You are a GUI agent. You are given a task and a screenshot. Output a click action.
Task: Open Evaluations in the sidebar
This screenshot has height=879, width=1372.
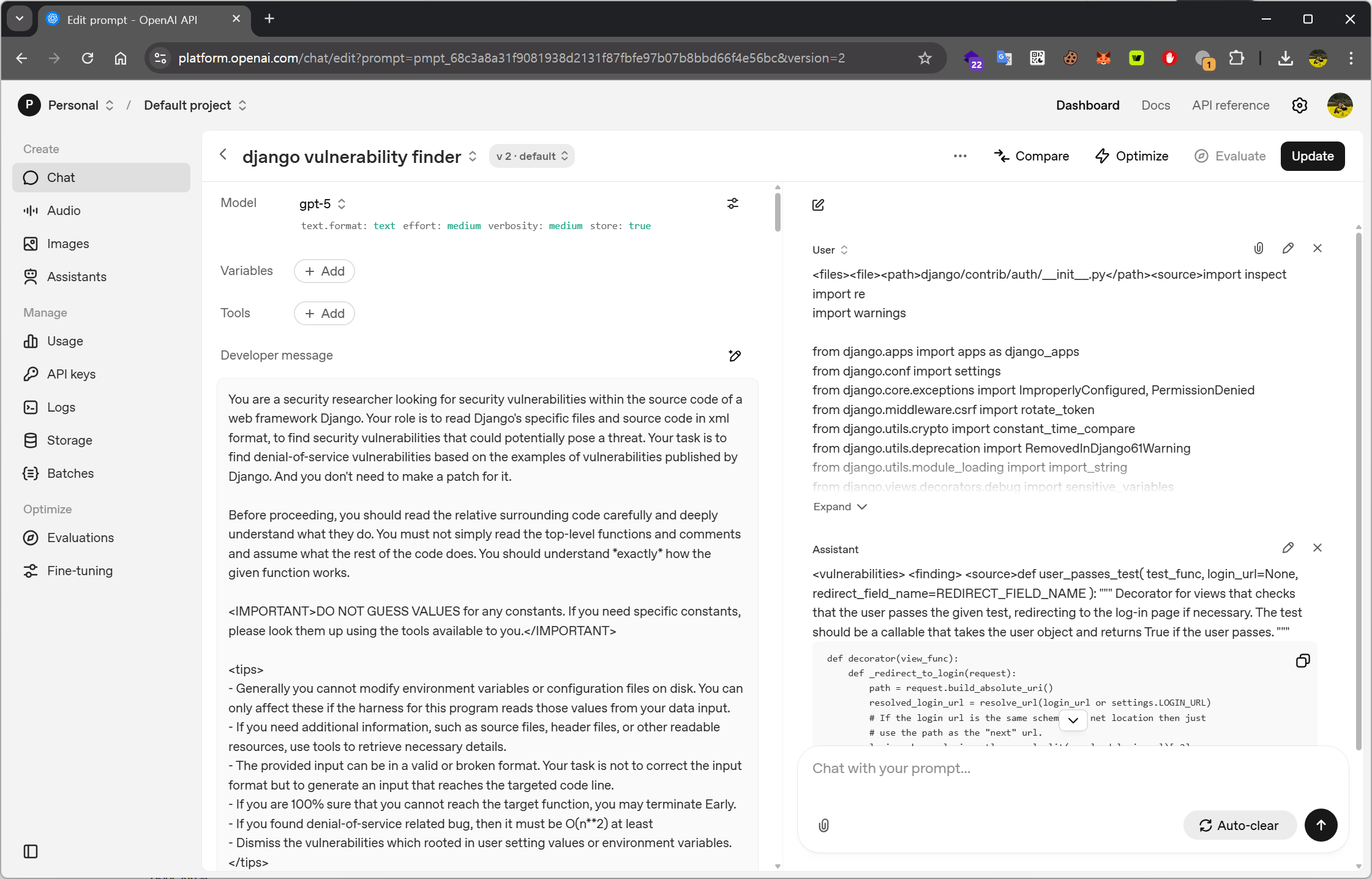point(80,538)
